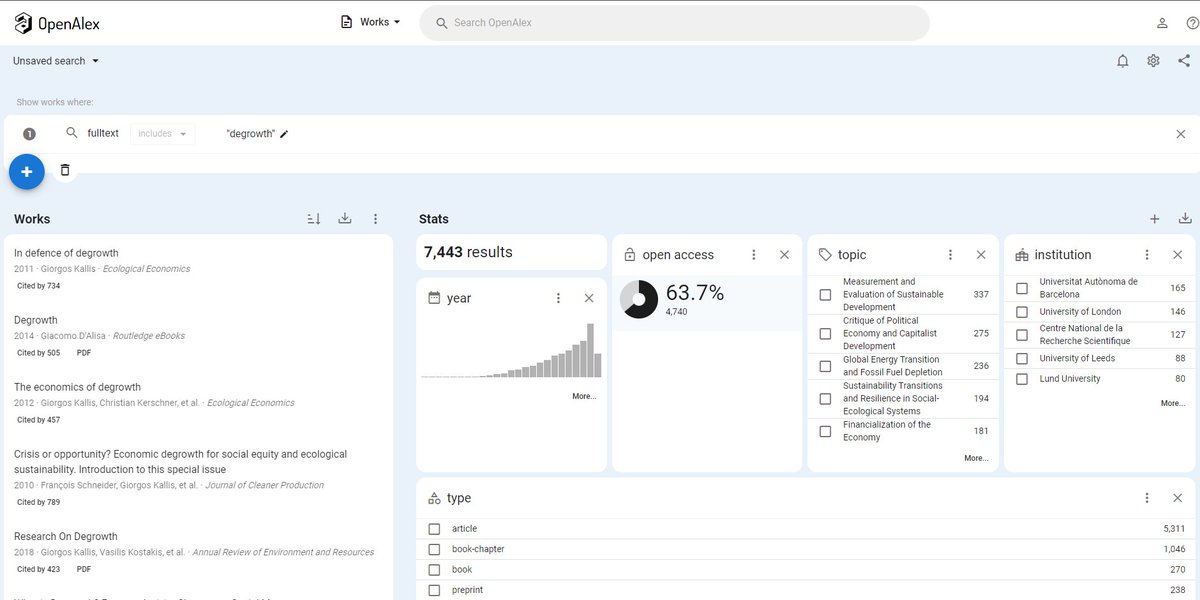Viewport: 1200px width, 600px height.
Task: Open the year card options menu
Action: click(558, 298)
